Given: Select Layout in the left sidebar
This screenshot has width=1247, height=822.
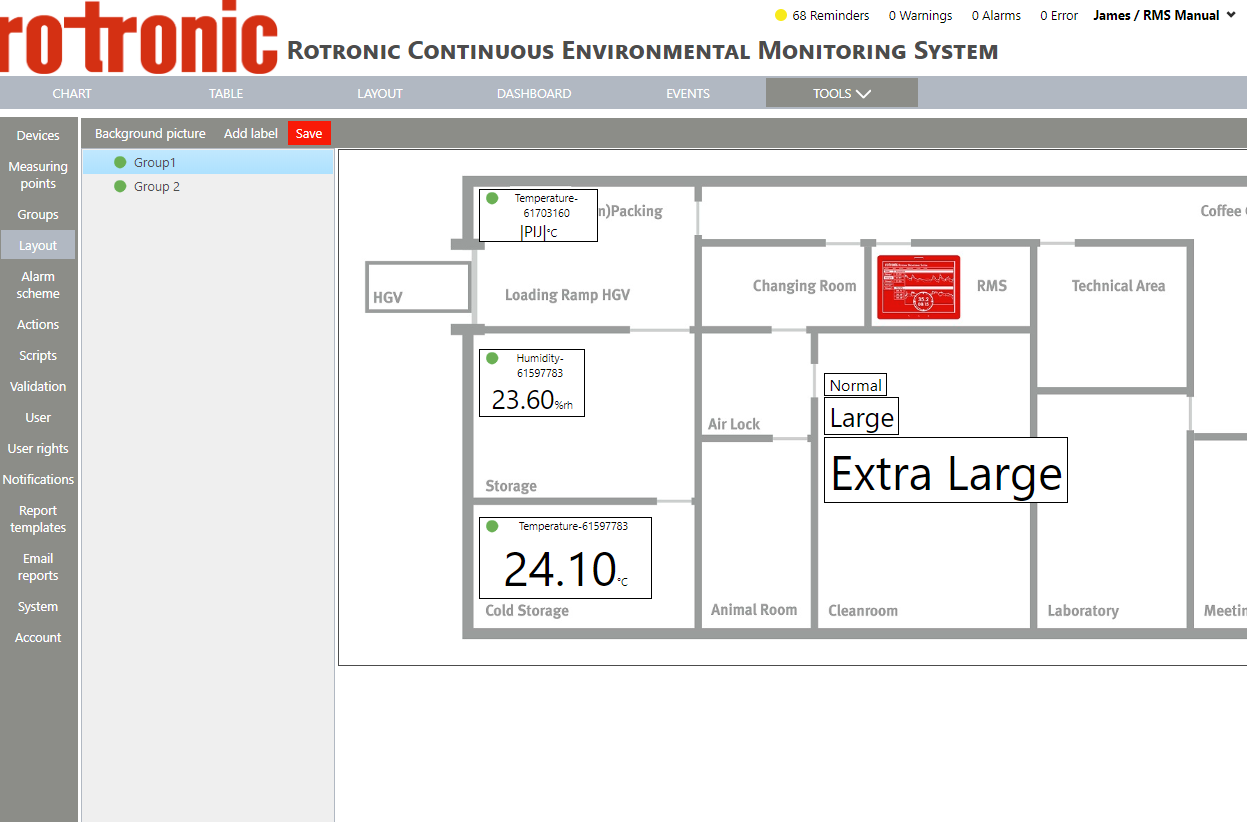Looking at the screenshot, I should (38, 245).
